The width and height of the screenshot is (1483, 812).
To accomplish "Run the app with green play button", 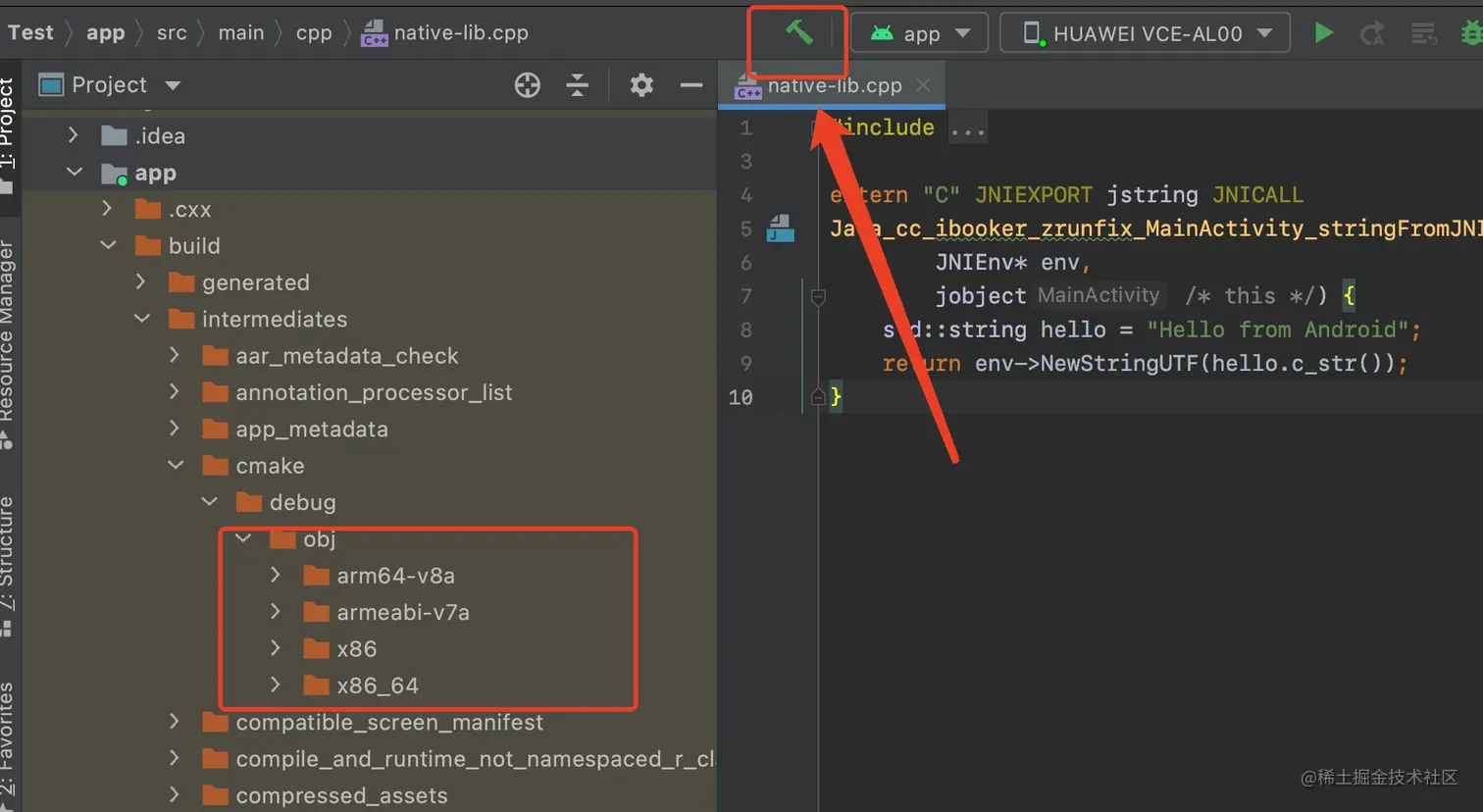I will click(x=1323, y=33).
